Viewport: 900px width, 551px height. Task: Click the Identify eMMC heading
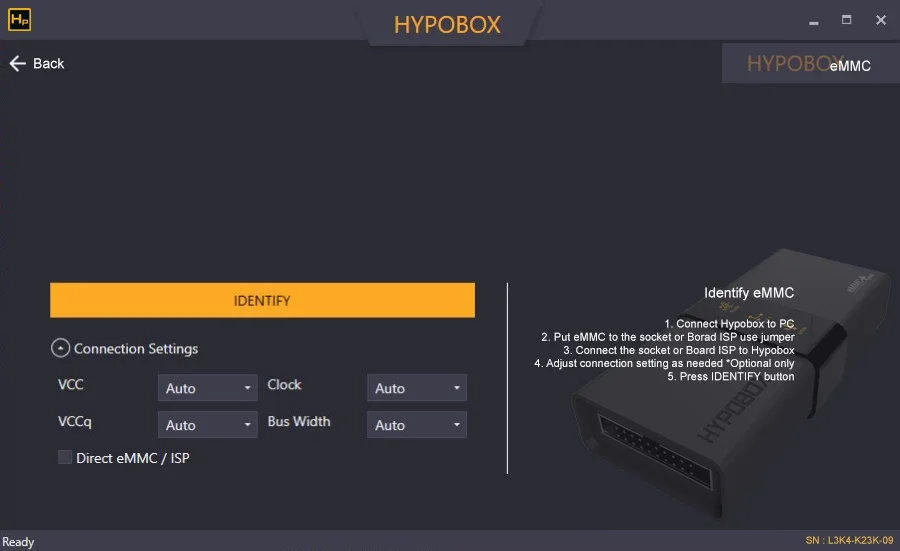coord(749,293)
